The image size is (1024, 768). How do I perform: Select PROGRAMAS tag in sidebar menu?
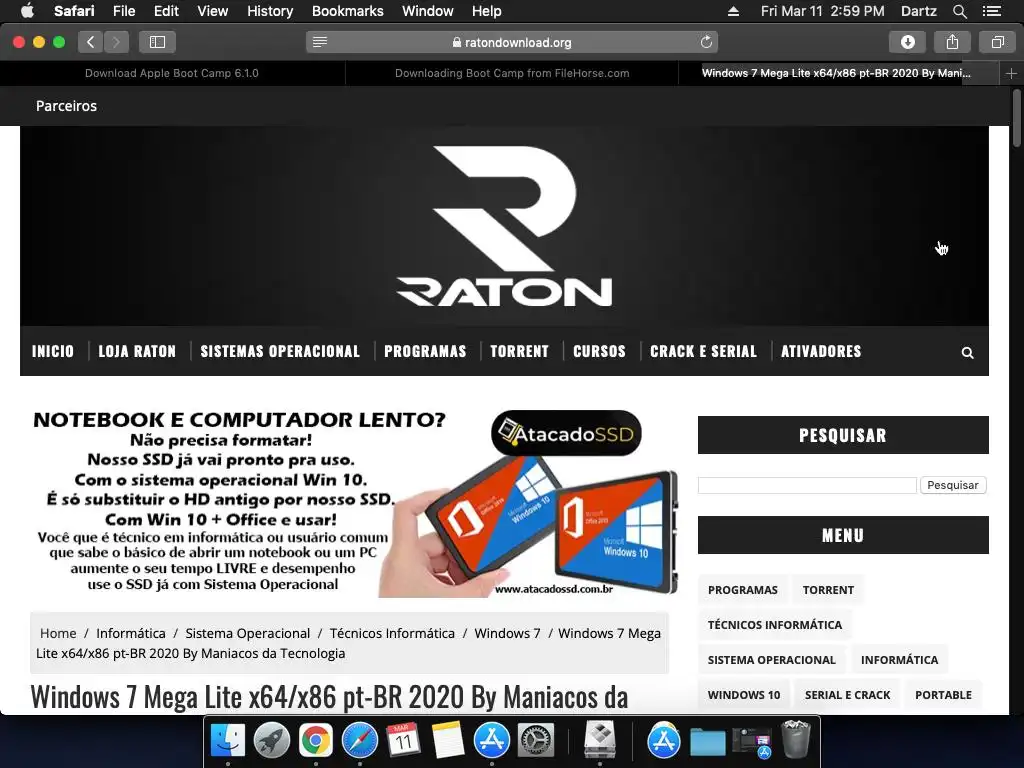pos(743,590)
